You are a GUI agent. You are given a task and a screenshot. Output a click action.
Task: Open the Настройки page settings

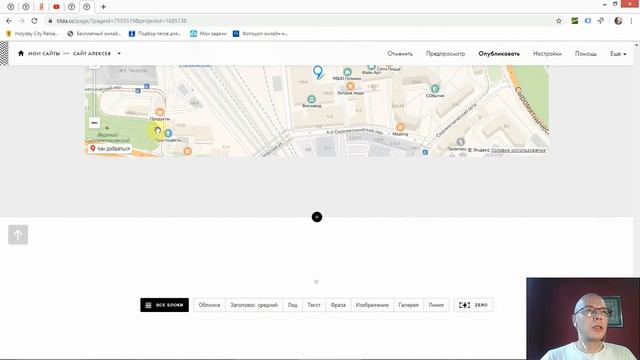point(547,53)
